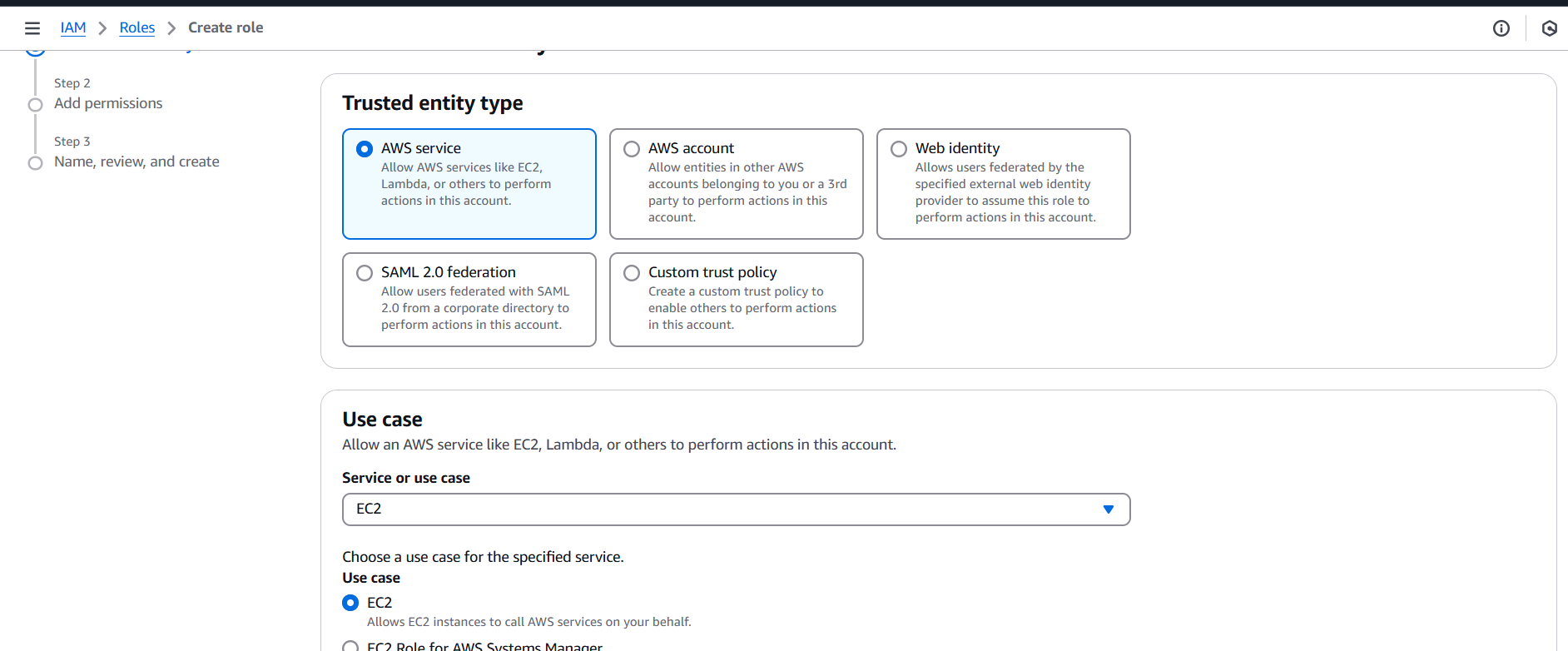Click the blue dropdown arrow in EC2 selector
The height and width of the screenshot is (651, 1568).
point(1109,509)
